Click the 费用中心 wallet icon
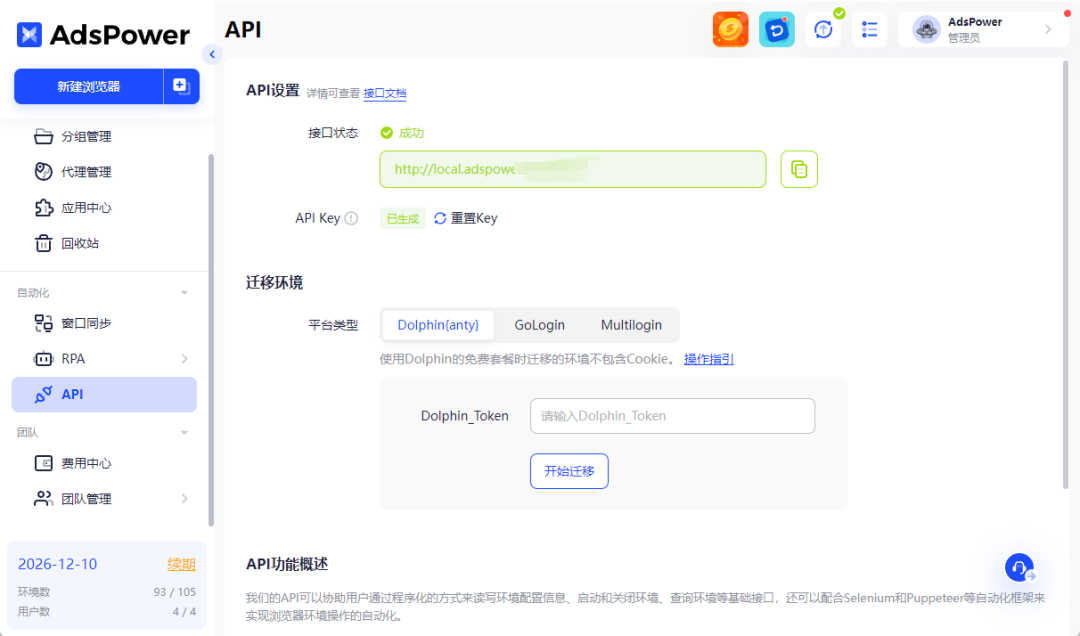This screenshot has width=1080, height=636. [43, 463]
